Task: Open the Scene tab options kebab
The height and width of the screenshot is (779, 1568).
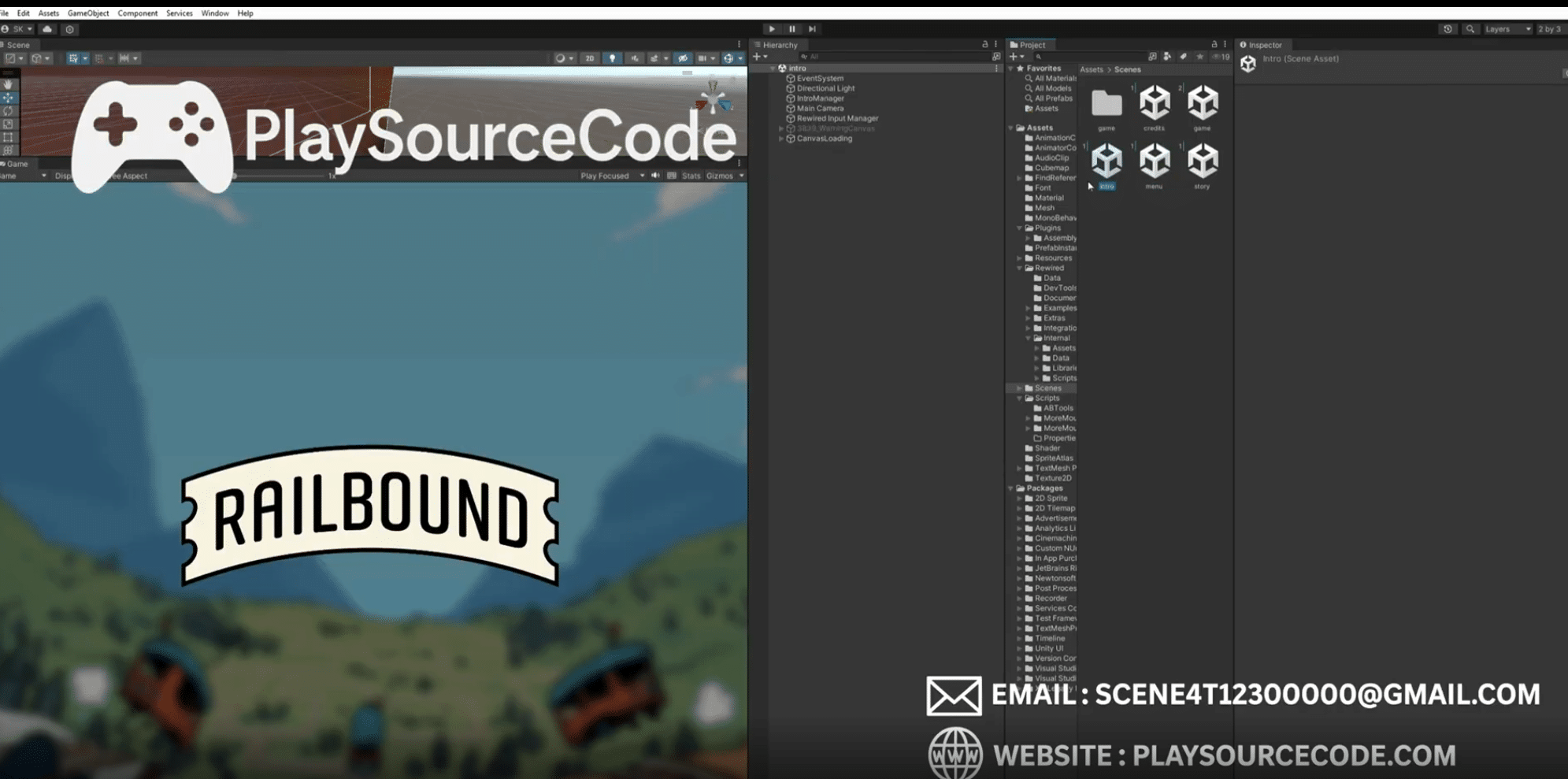Action: click(x=739, y=45)
